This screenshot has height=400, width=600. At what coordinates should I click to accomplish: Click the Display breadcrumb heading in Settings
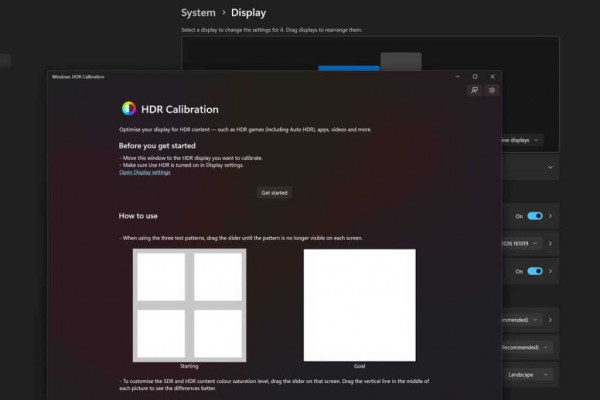pos(248,13)
